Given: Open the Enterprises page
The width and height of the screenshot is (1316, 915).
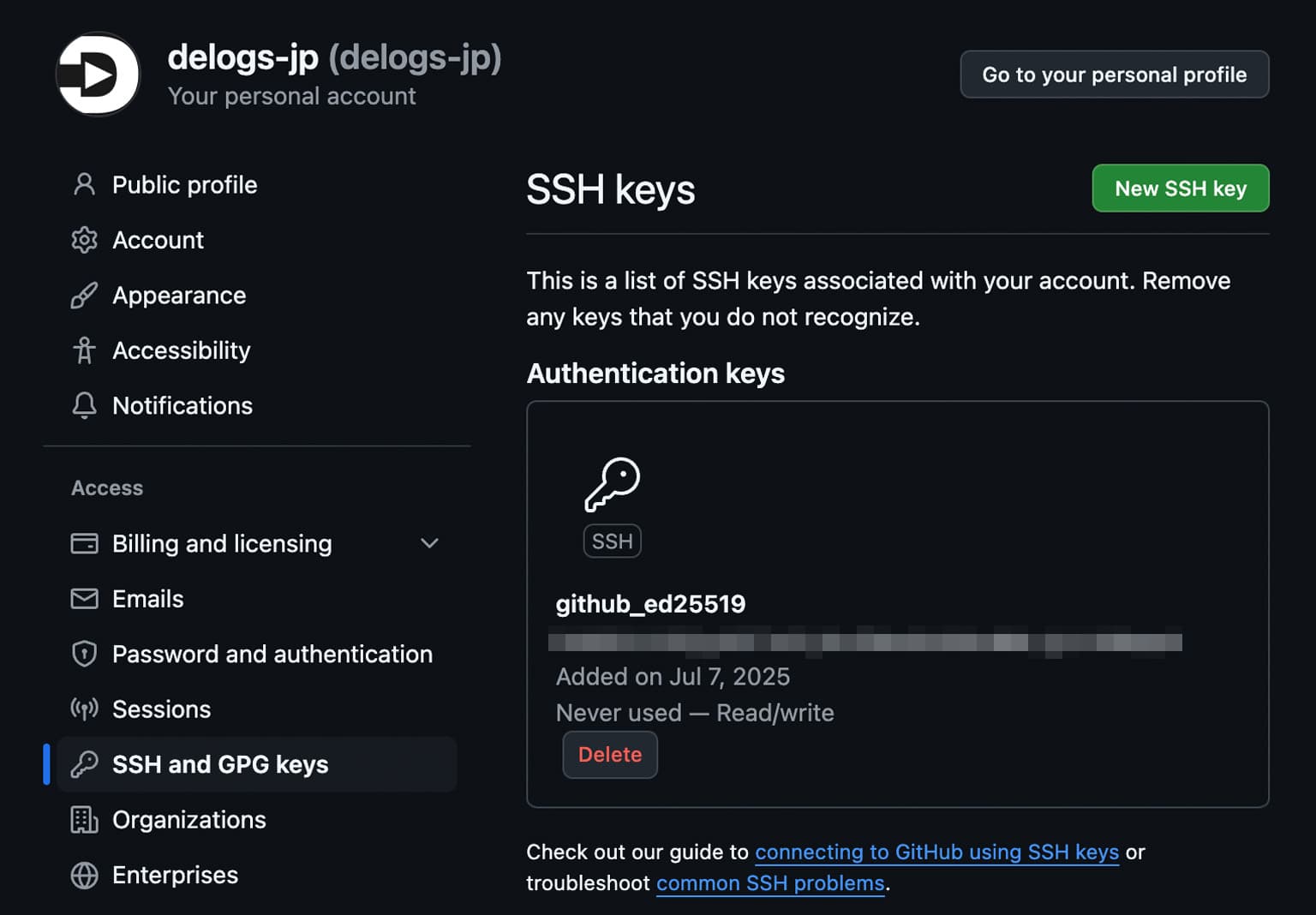Looking at the screenshot, I should [257, 875].
